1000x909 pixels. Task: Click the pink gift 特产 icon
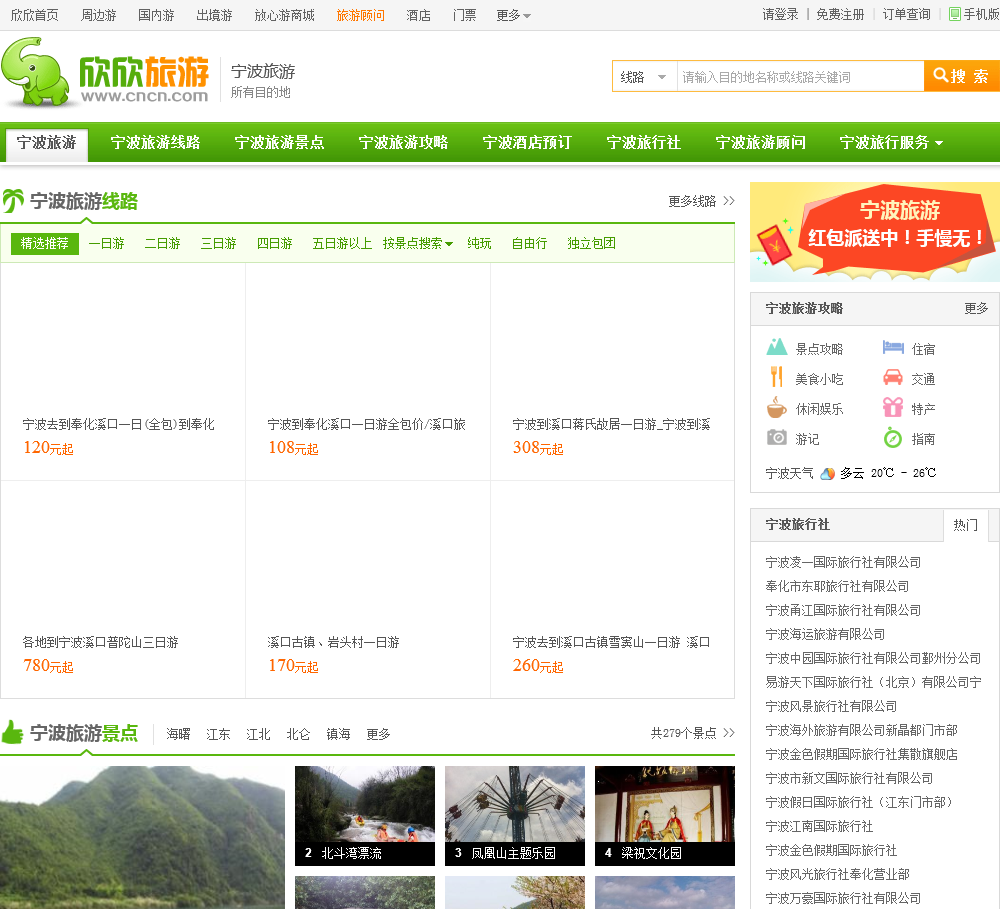(893, 408)
